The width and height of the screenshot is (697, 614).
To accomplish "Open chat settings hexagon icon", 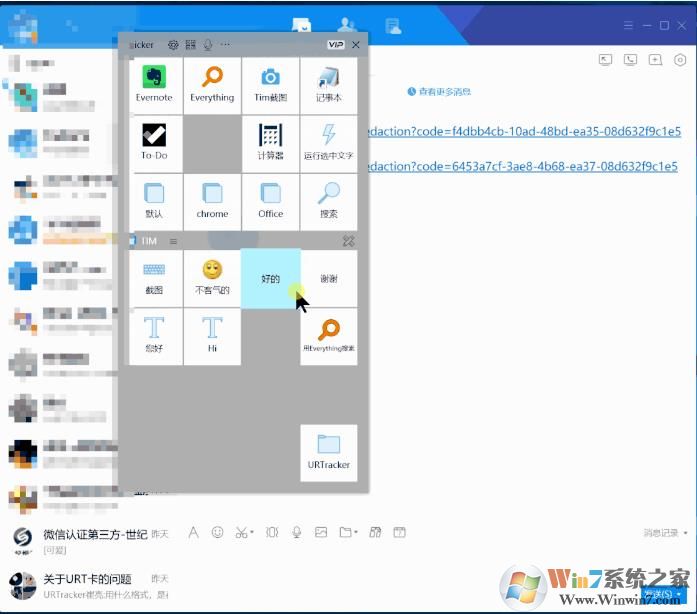I will pos(680,60).
